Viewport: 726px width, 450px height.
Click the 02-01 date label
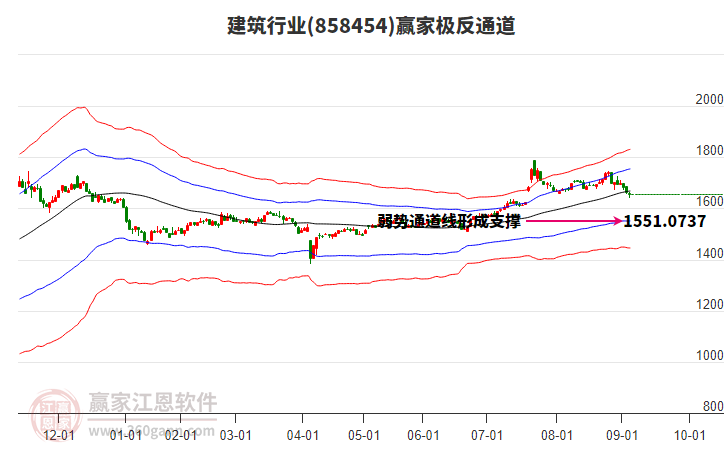[x=181, y=435]
